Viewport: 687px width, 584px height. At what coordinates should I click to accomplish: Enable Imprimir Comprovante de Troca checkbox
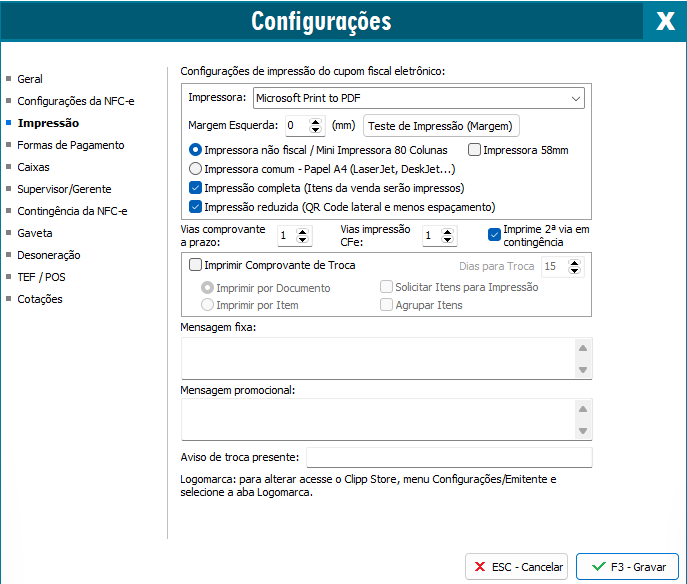[196, 266]
